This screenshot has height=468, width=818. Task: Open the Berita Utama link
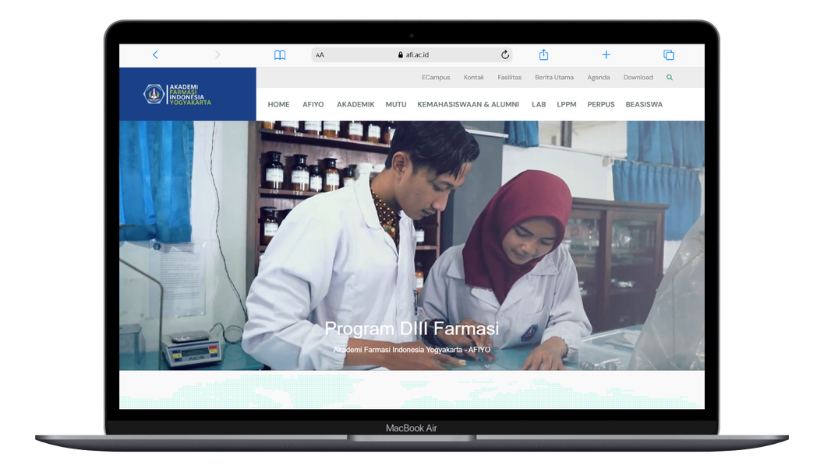click(554, 77)
